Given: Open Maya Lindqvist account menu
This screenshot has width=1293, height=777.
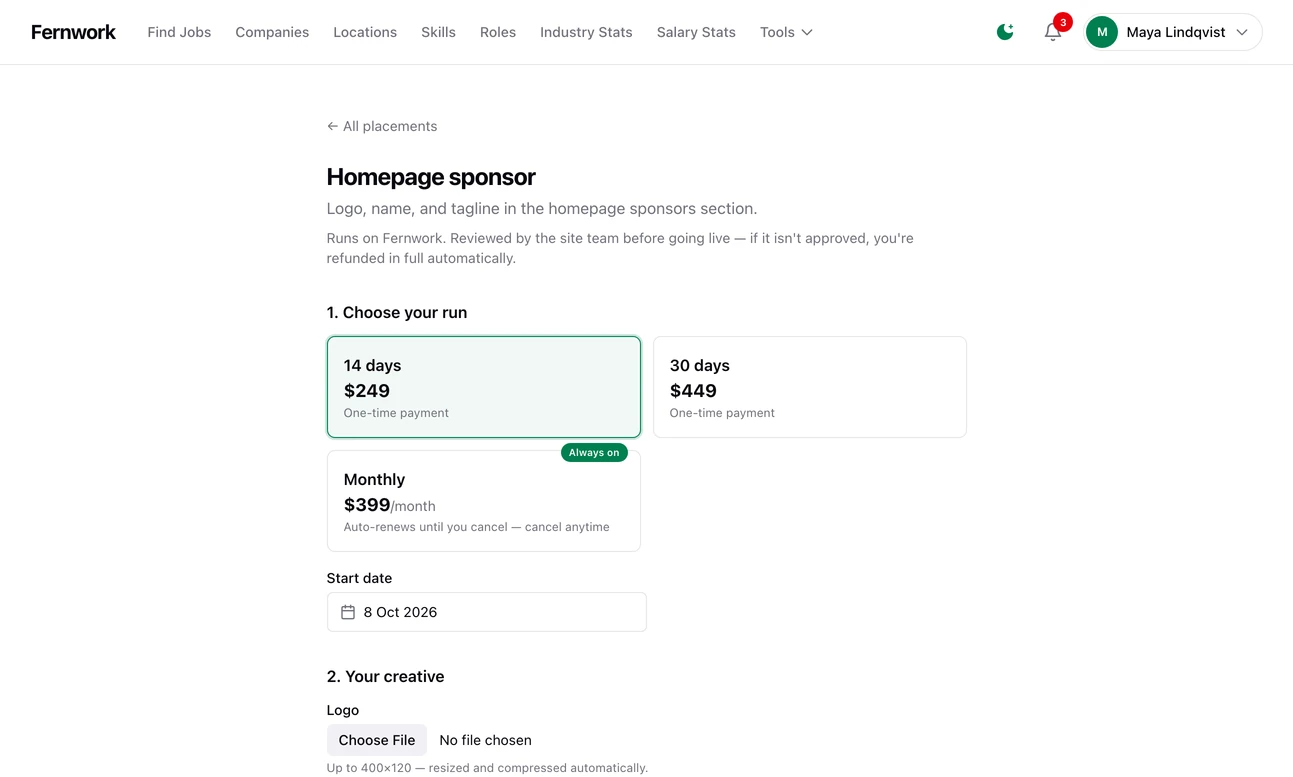Looking at the screenshot, I should (x=1173, y=32).
